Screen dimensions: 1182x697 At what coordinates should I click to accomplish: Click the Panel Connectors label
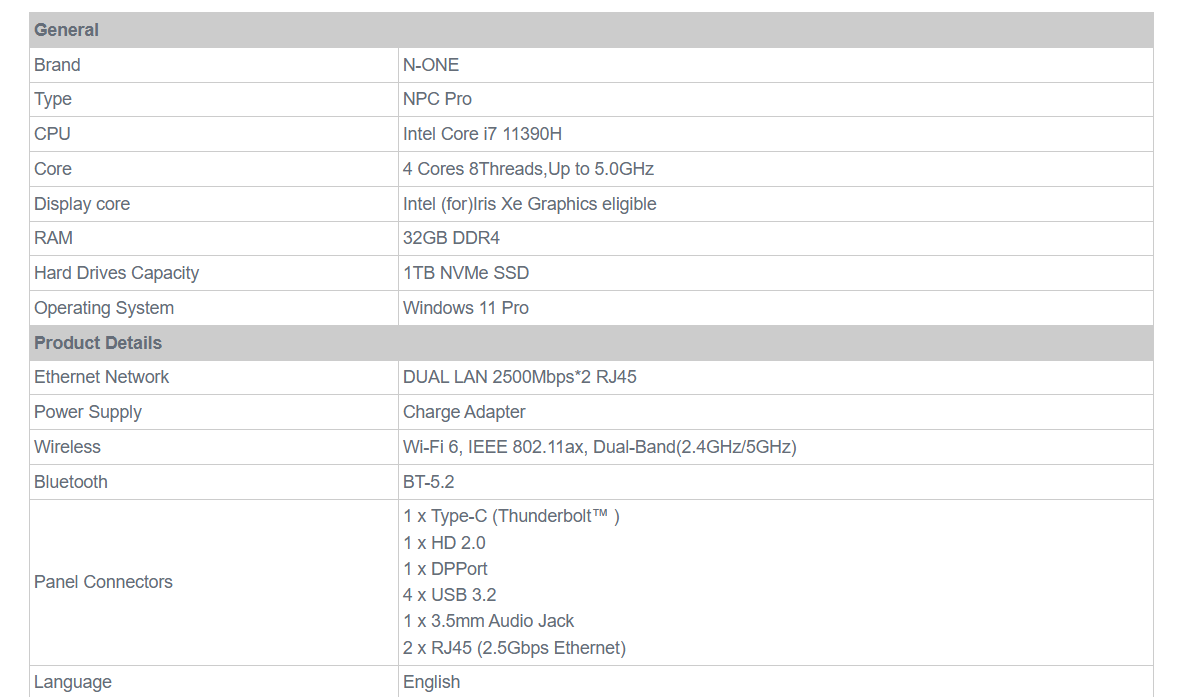click(x=103, y=582)
